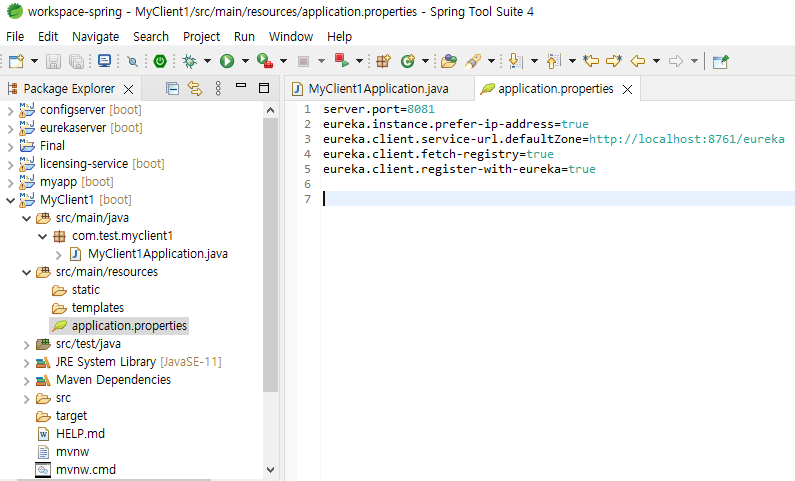Screen dimensions: 795x481
Task: Open the Search menu
Action: tap(151, 36)
